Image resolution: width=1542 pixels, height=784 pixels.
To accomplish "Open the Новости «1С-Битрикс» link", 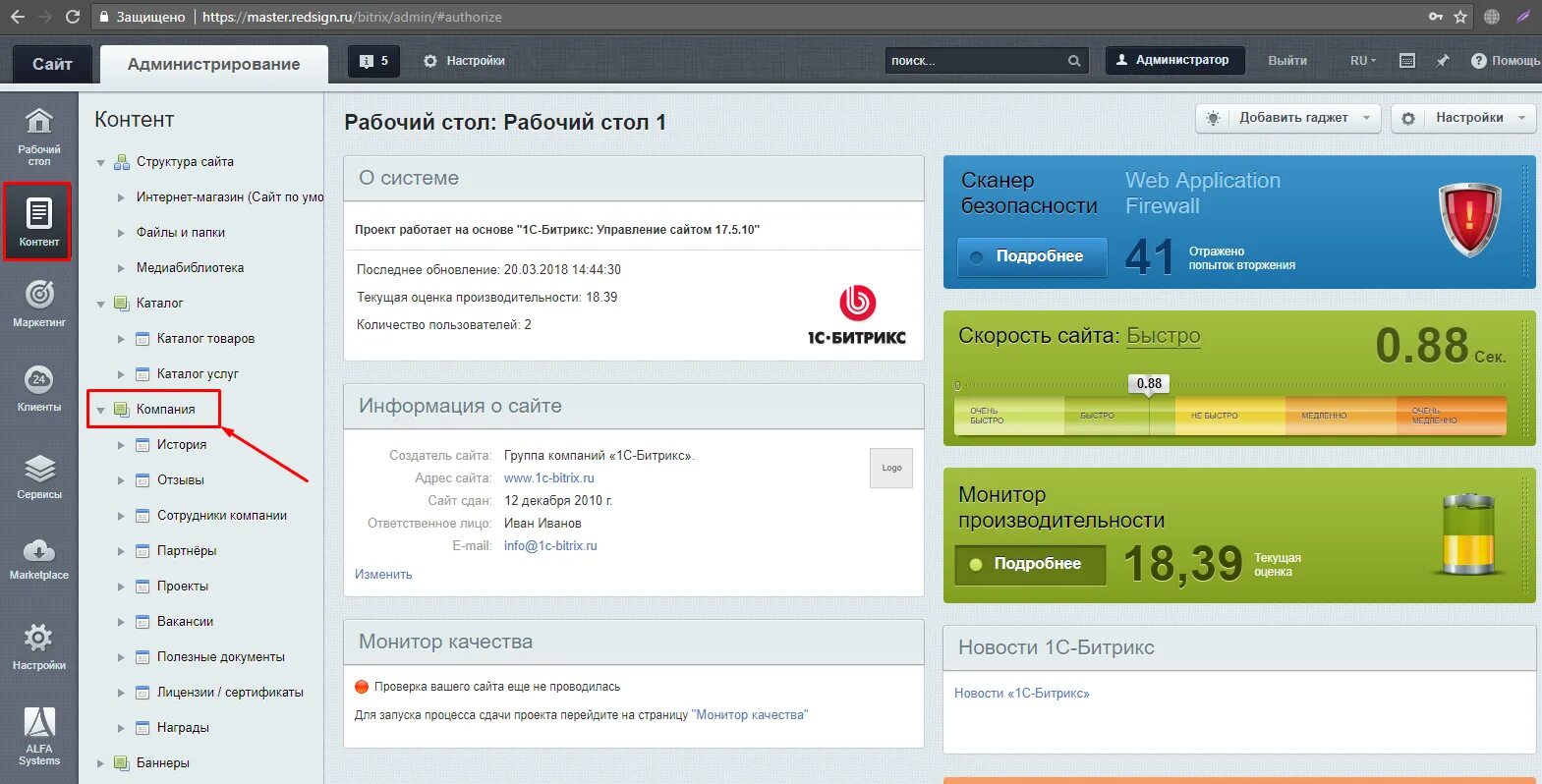I will click(1022, 694).
